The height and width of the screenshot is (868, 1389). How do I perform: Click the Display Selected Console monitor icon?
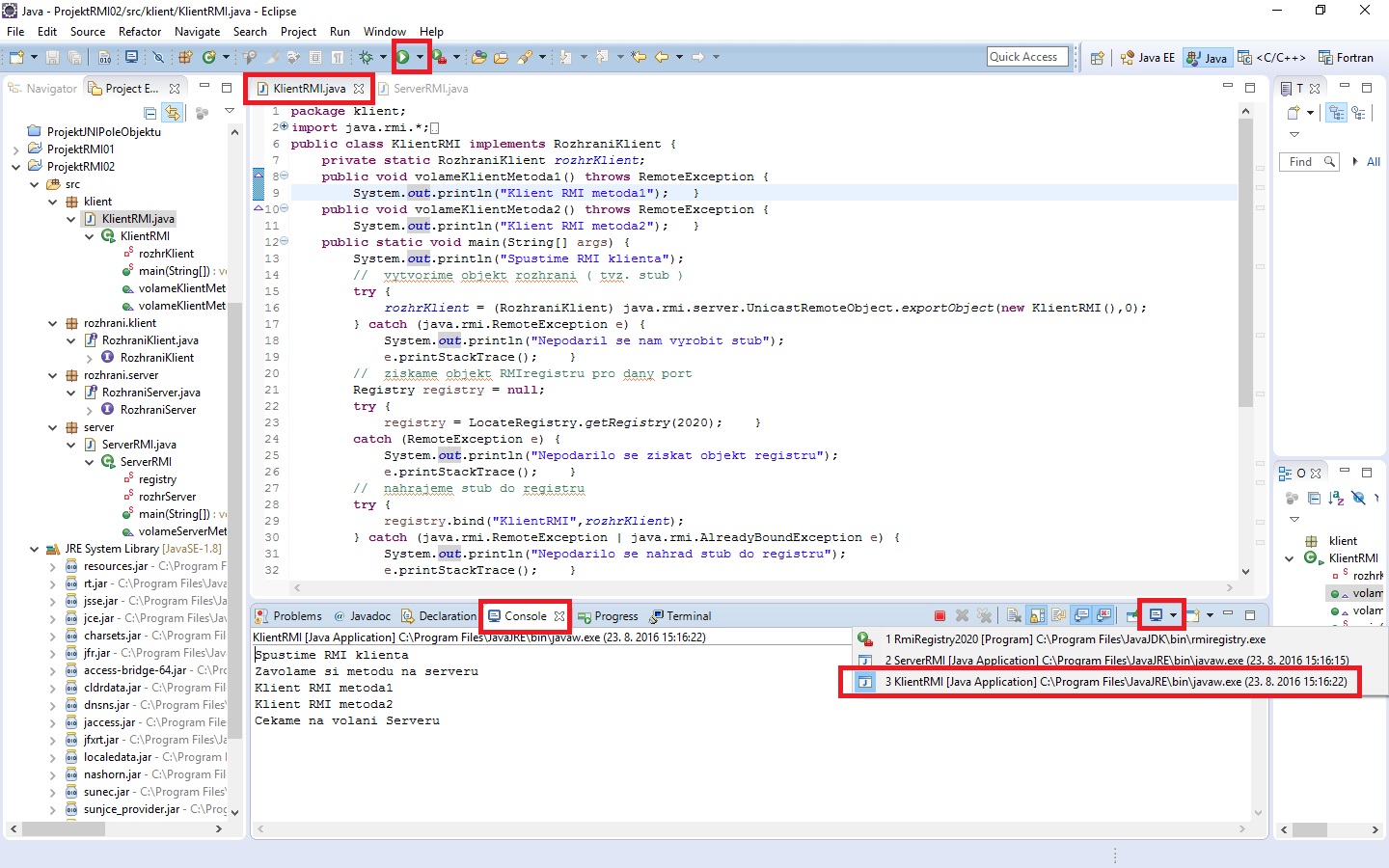coord(1156,616)
